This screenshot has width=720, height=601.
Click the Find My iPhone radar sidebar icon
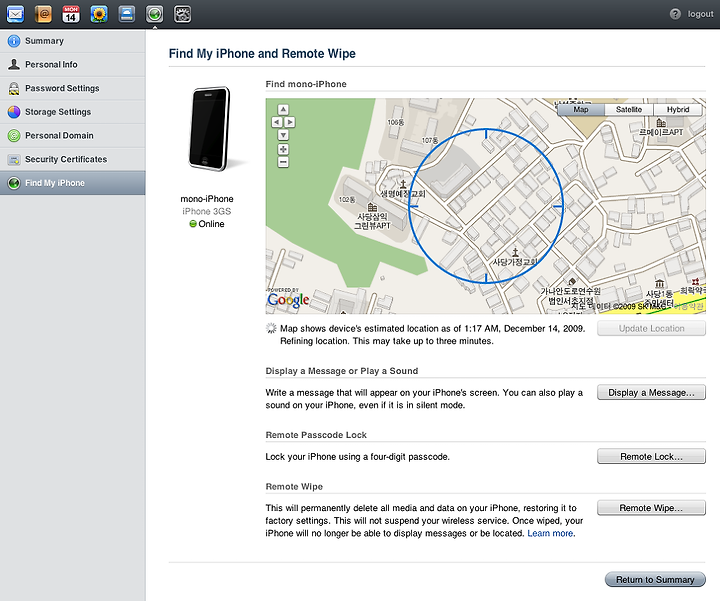tap(14, 183)
